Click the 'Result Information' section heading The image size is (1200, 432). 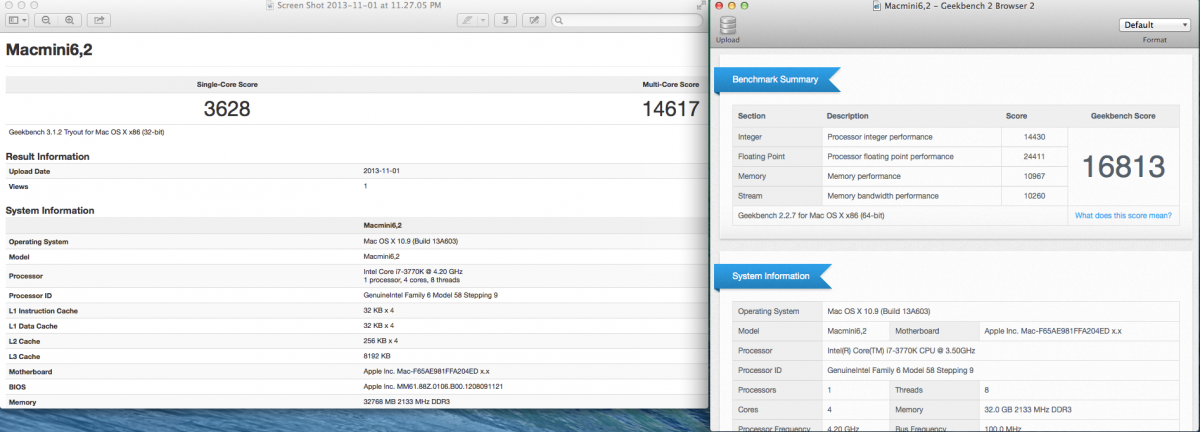48,156
